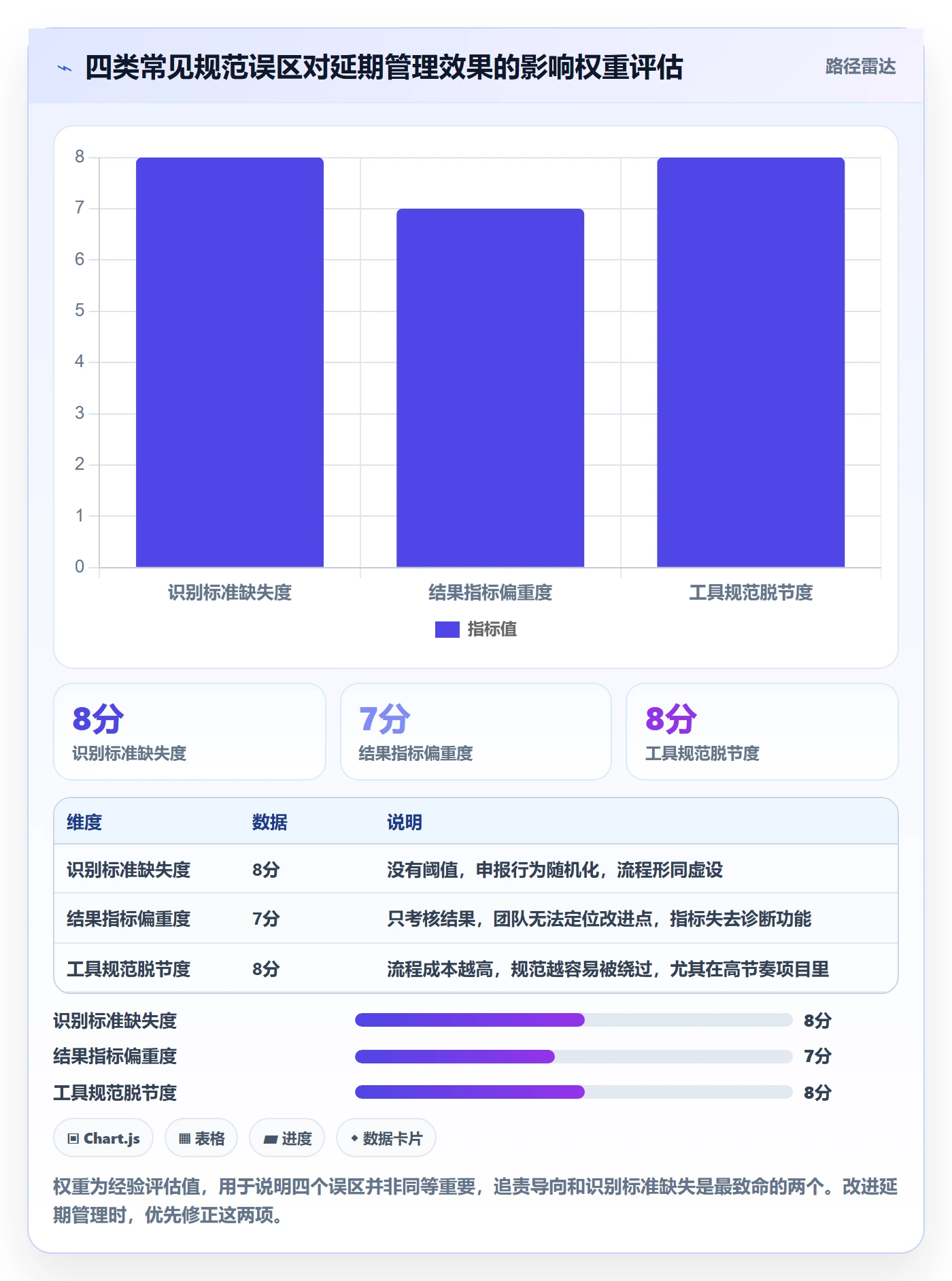Viewport: 952px width, 1281px height.
Task: Click the 7分 value beside progress bar
Action: pos(817,1056)
